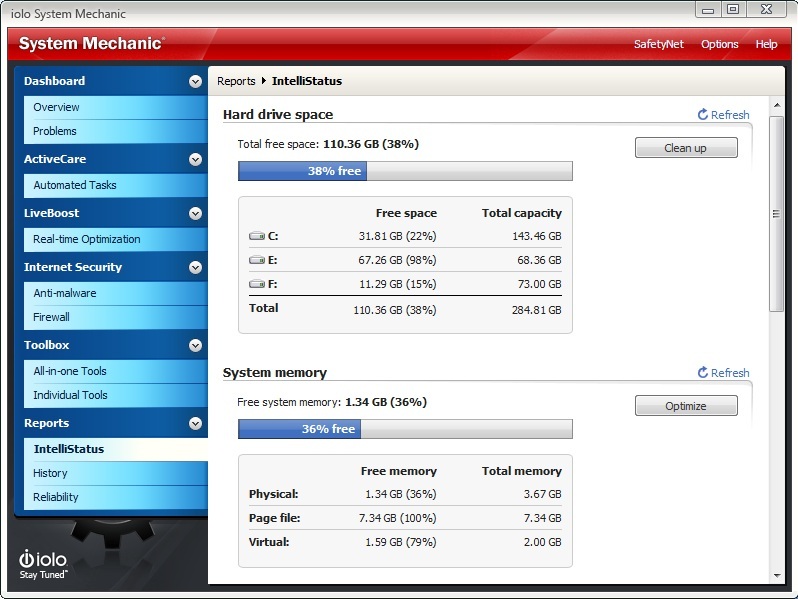Select the LiveBoost section header
Screen dimensions: 798x599
click(x=51, y=213)
